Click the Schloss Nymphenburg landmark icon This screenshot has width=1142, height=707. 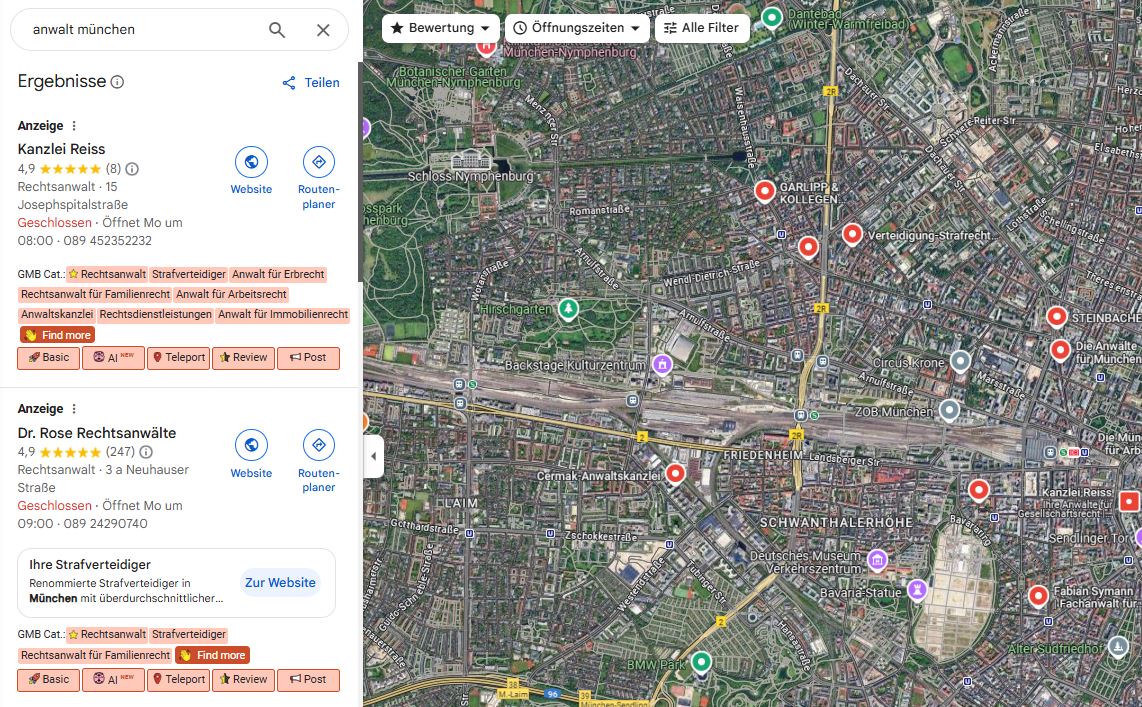click(471, 160)
